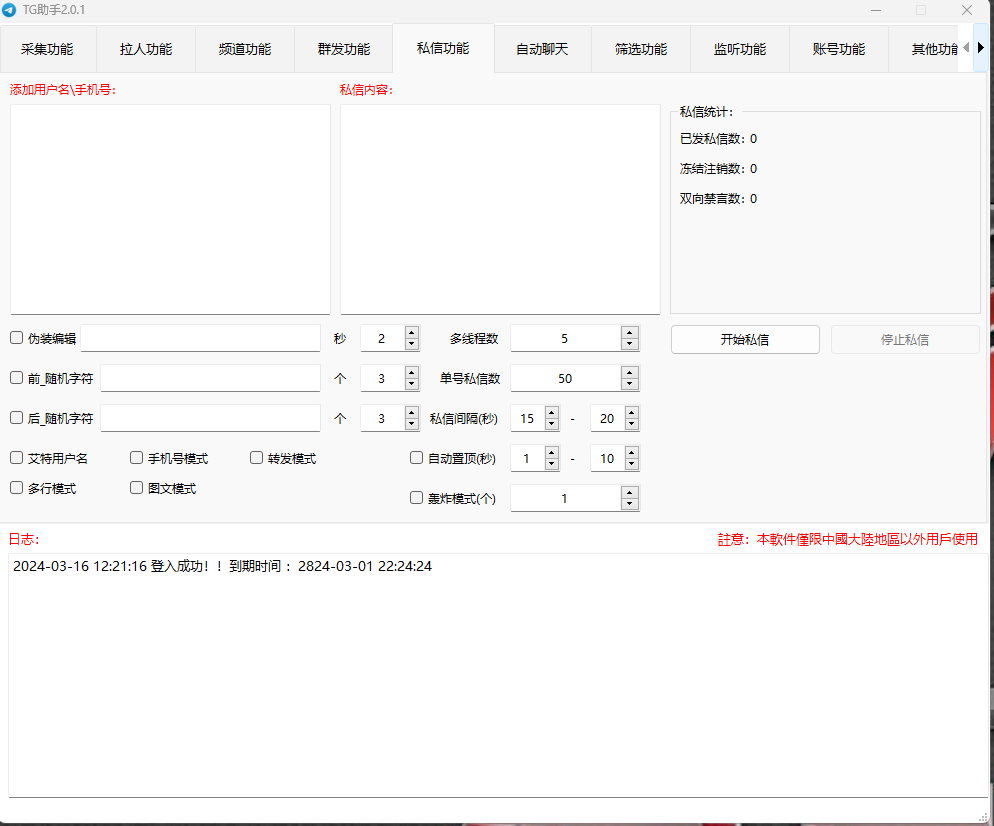Enable the 伪装编辑 checkbox
The height and width of the screenshot is (826, 994).
(x=17, y=338)
